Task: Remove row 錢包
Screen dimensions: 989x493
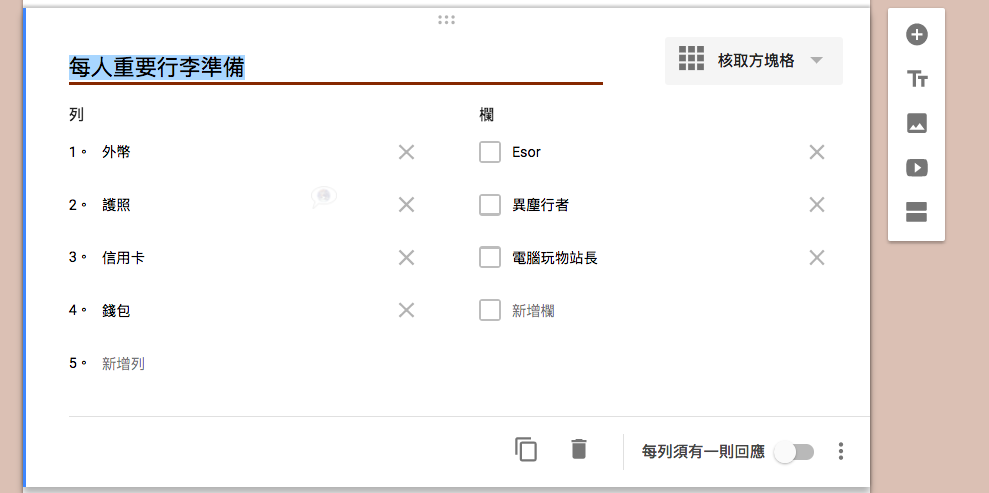Action: 406,310
